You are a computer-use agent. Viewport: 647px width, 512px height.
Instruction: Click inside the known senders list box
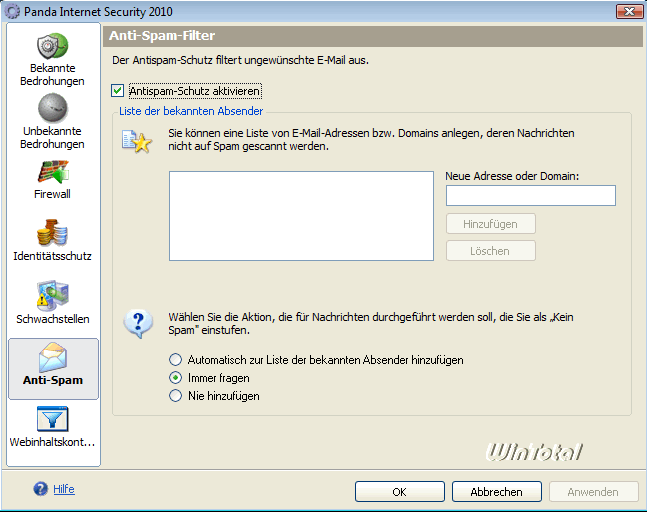click(x=301, y=216)
